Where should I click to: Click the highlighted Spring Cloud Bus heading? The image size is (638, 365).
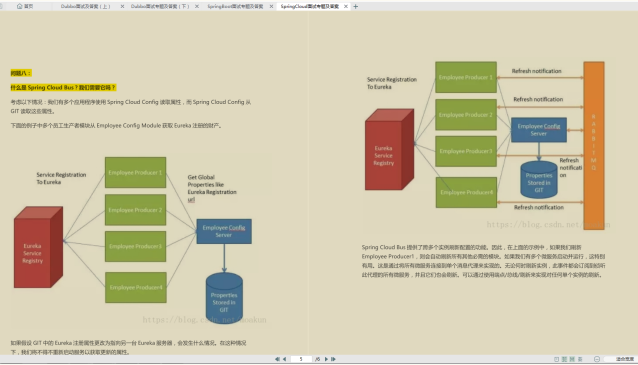(x=63, y=87)
